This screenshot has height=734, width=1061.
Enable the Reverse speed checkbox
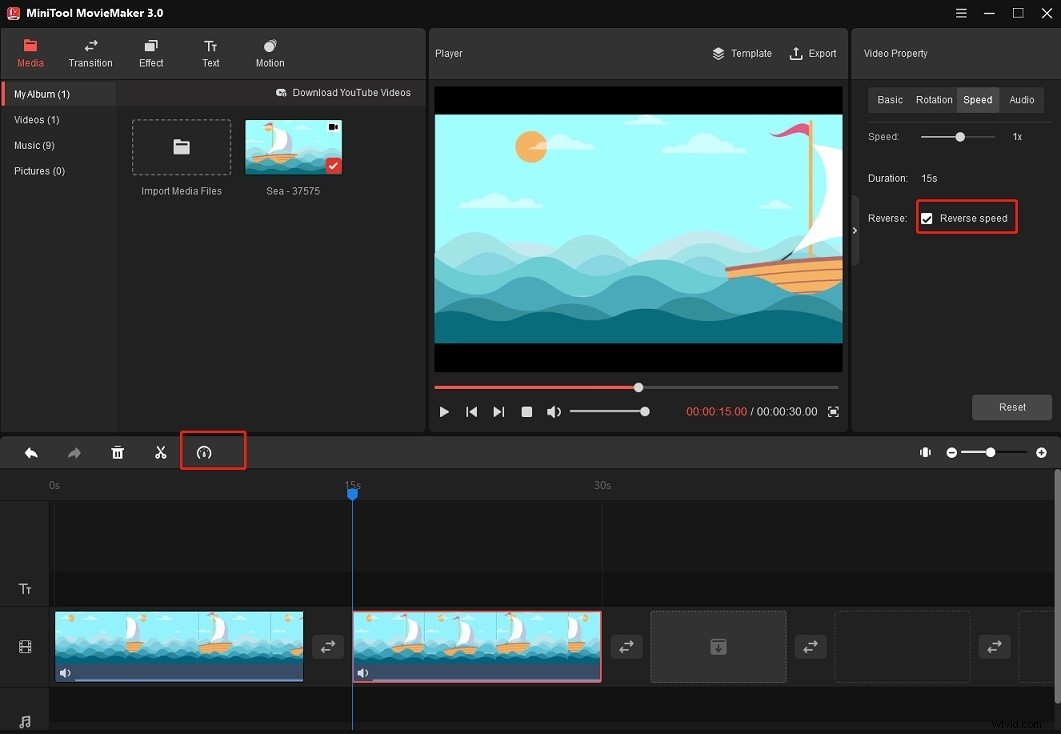pos(926,217)
